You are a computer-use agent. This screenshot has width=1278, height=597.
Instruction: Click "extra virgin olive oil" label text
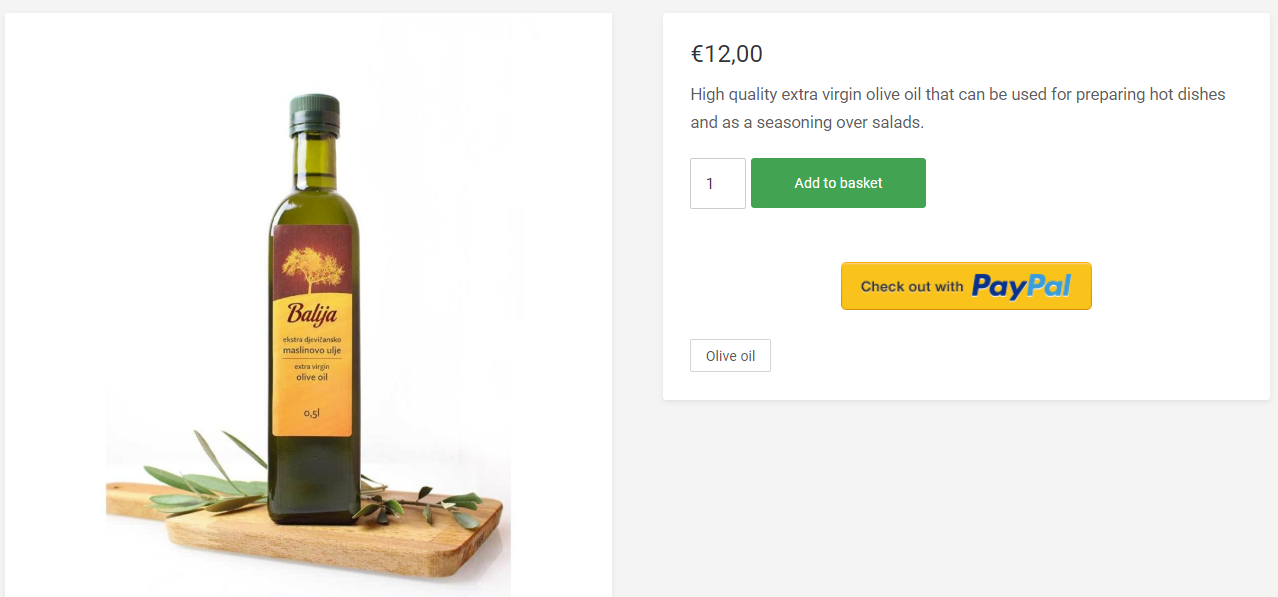[x=312, y=373]
